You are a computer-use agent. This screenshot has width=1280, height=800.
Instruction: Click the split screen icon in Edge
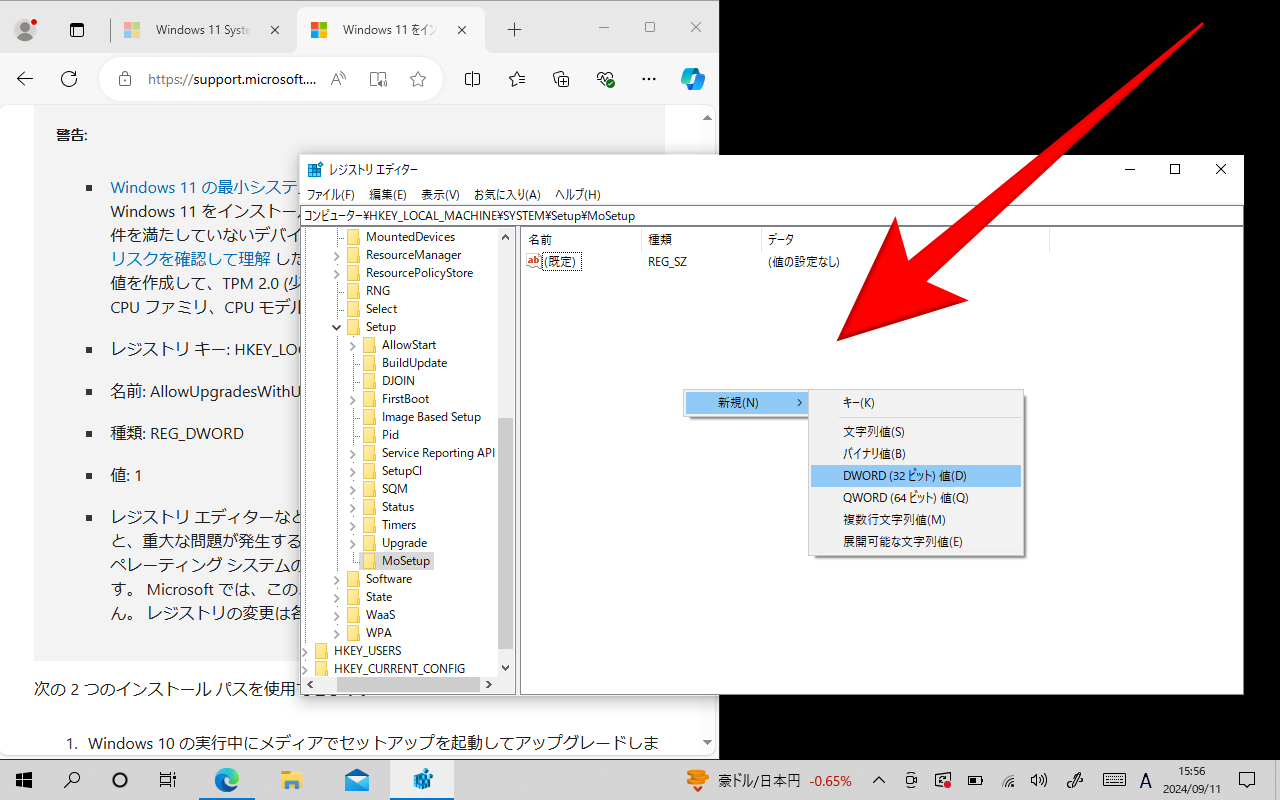click(471, 79)
